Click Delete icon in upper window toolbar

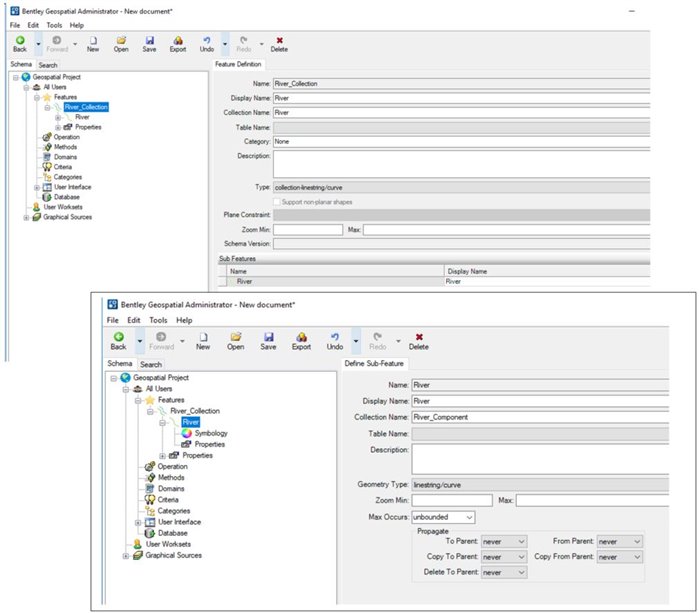280,41
